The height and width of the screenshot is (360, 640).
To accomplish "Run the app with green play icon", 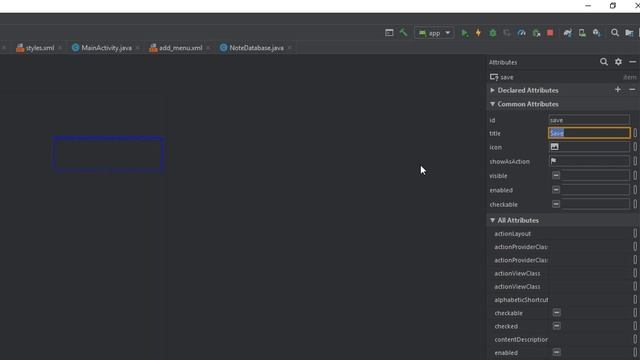I will [464, 33].
